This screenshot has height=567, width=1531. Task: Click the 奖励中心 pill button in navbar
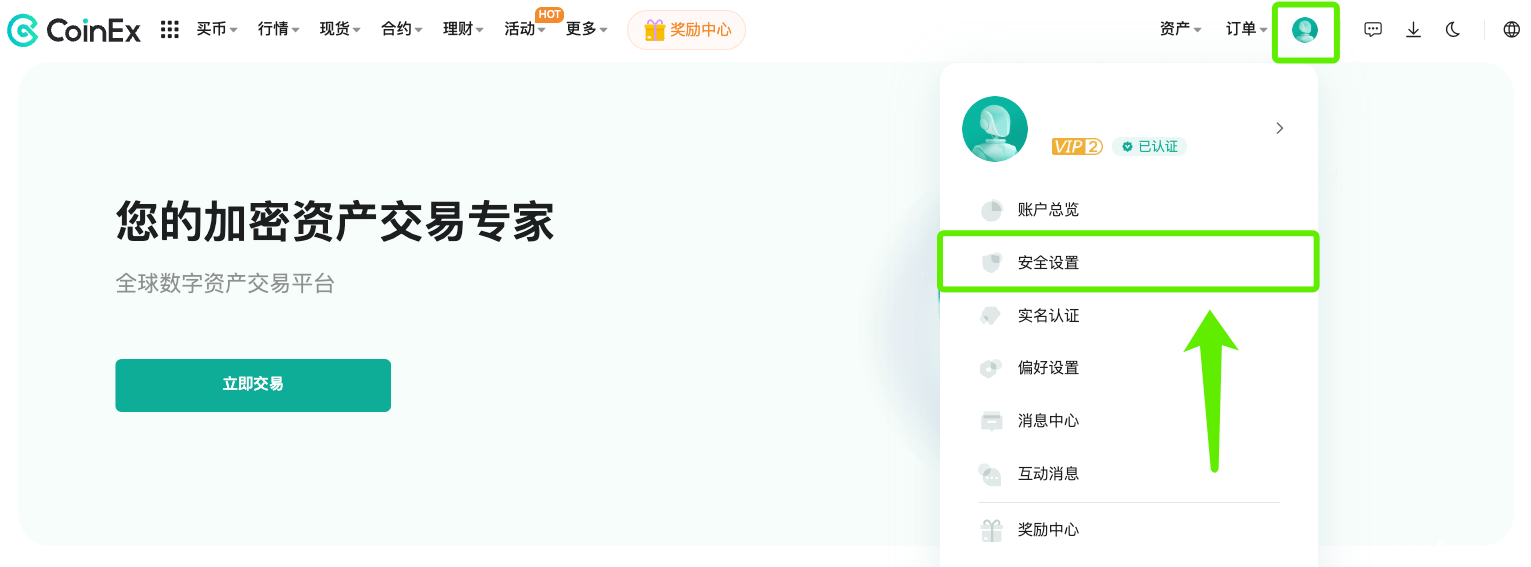point(686,30)
